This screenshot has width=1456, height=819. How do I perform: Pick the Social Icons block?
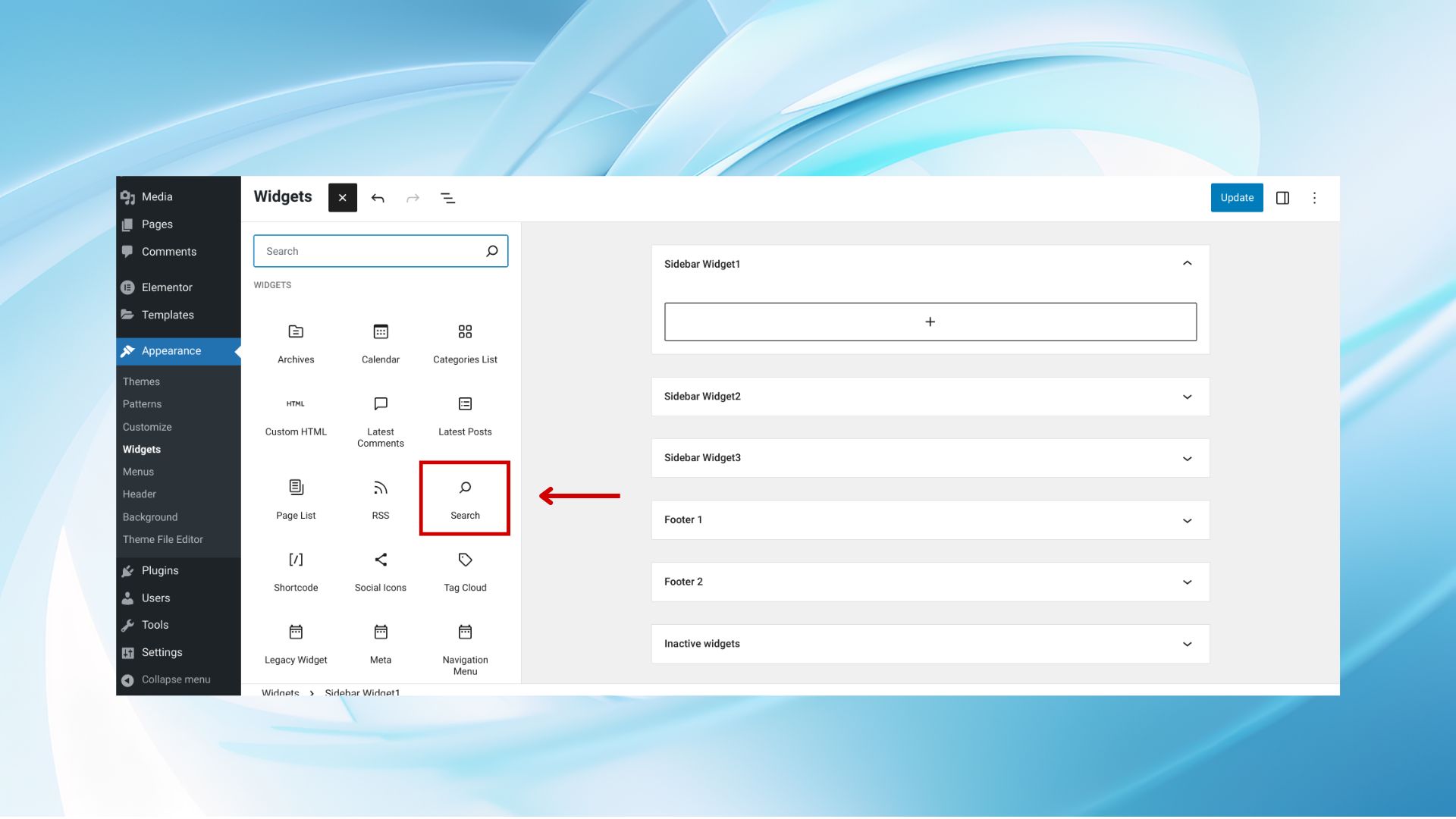click(381, 571)
